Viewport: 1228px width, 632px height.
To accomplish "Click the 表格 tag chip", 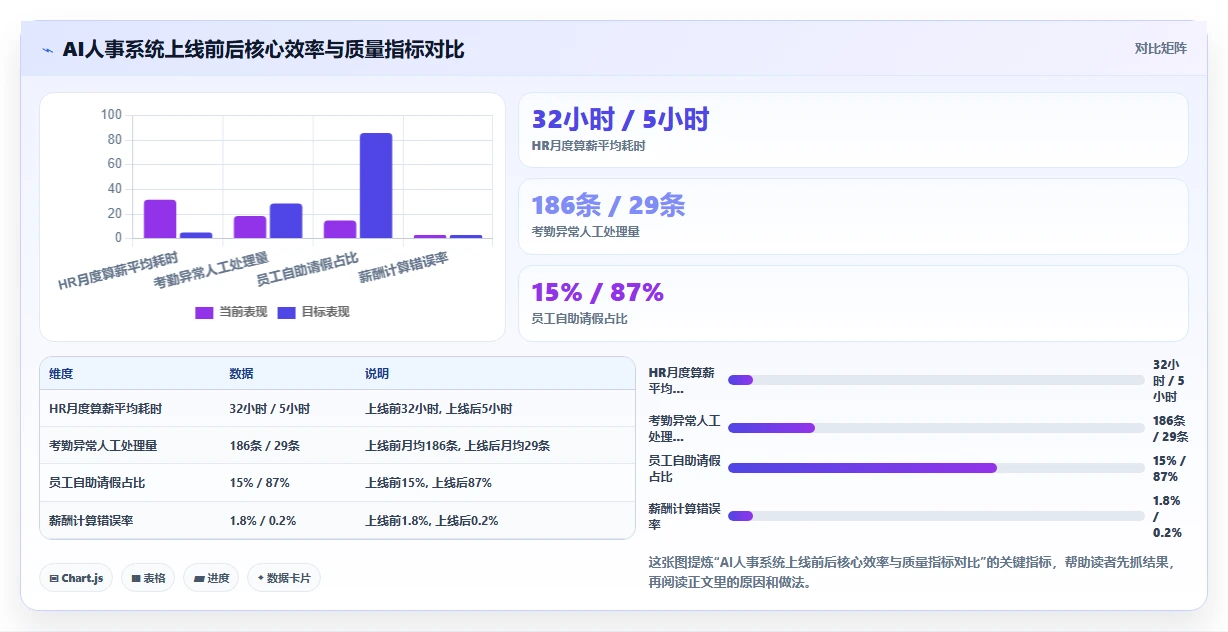I will coord(148,578).
